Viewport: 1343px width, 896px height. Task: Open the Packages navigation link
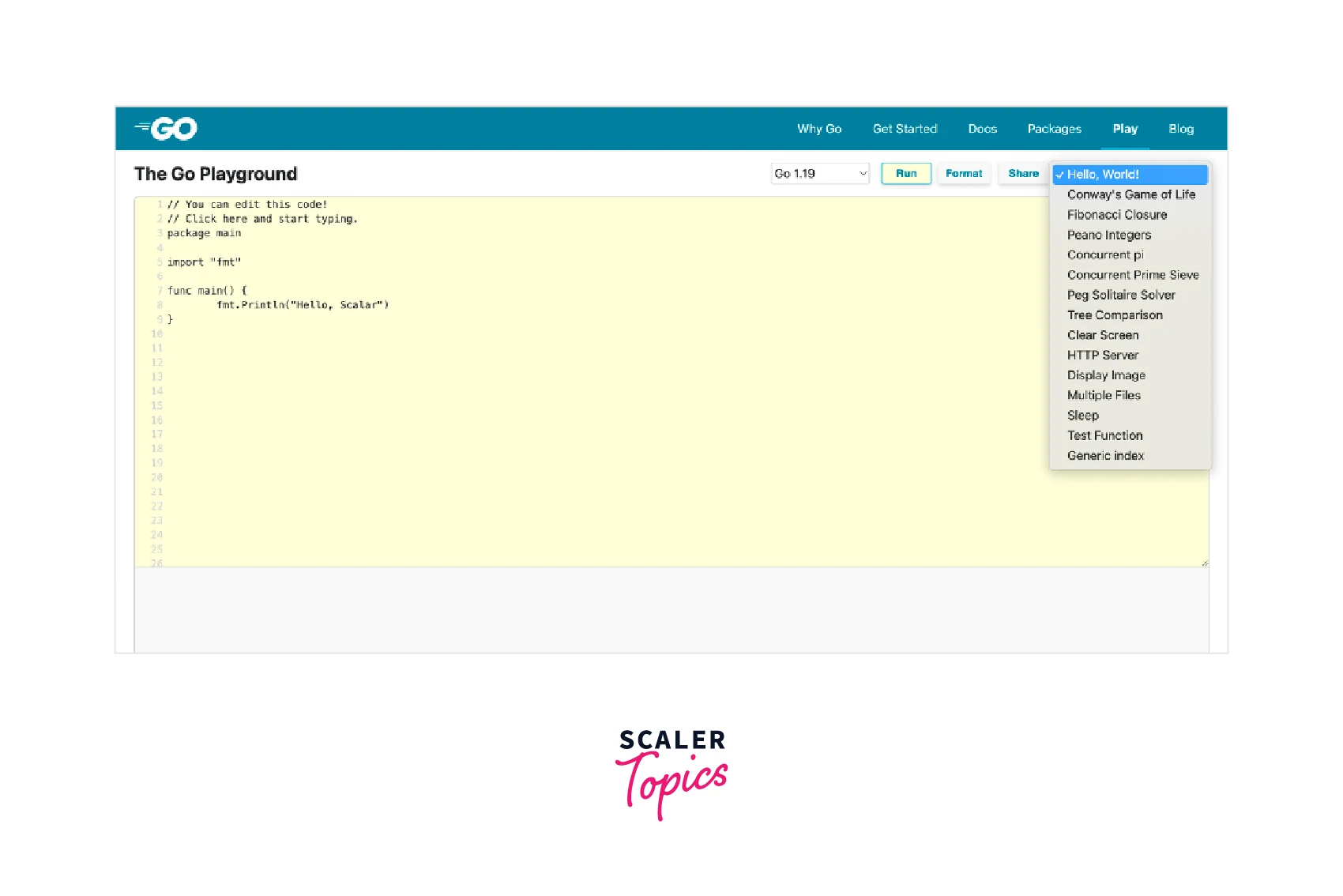tap(1054, 129)
